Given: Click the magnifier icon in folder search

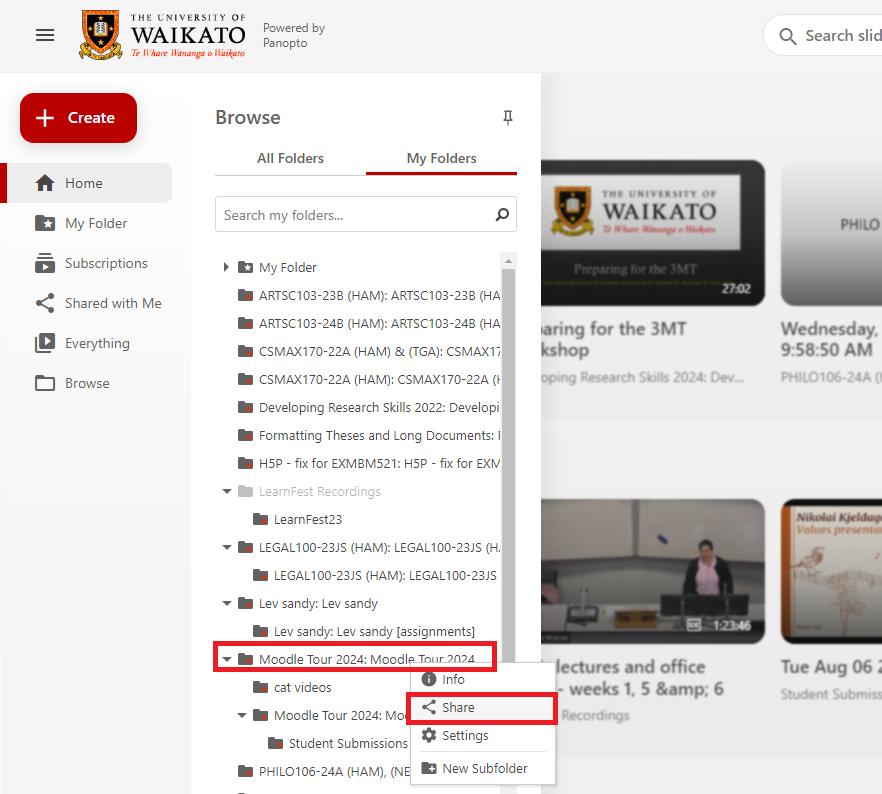Looking at the screenshot, I should (502, 214).
